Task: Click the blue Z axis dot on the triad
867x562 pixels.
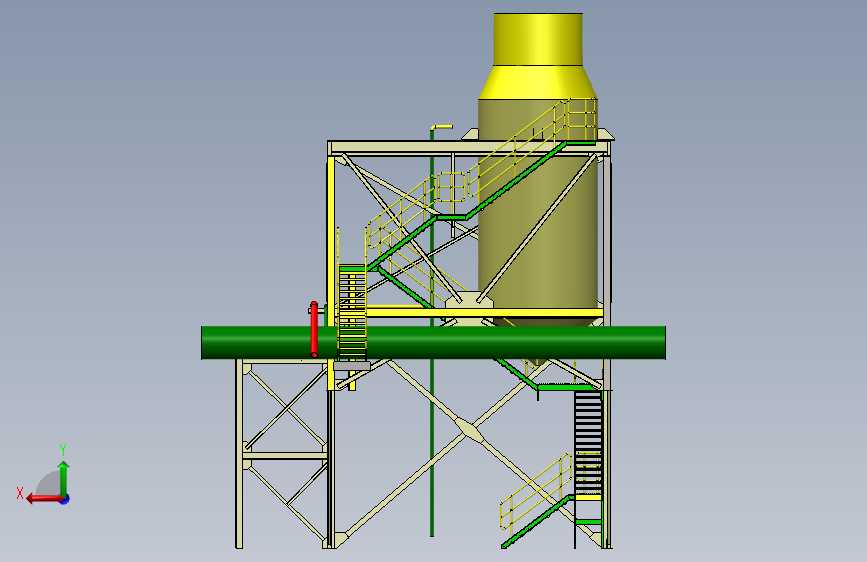Action: pyautogui.click(x=65, y=499)
